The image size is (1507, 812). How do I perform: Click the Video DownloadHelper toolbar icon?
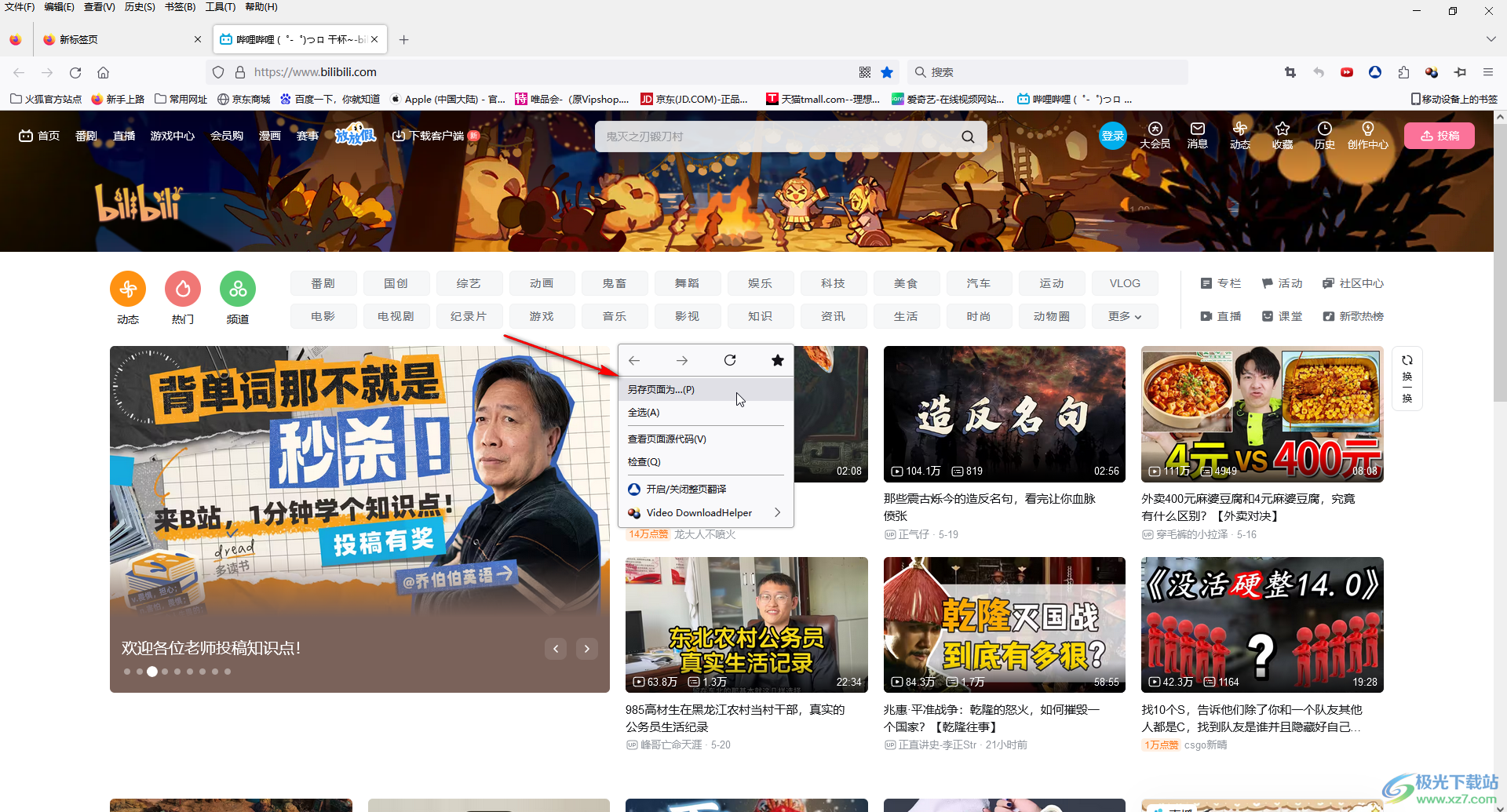[x=1432, y=72]
